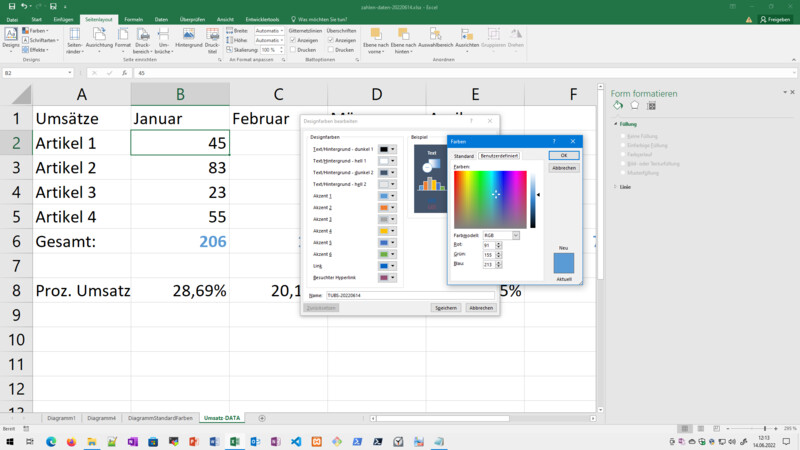
Task: Select the Füllung und Linie fill icon
Action: (618, 106)
